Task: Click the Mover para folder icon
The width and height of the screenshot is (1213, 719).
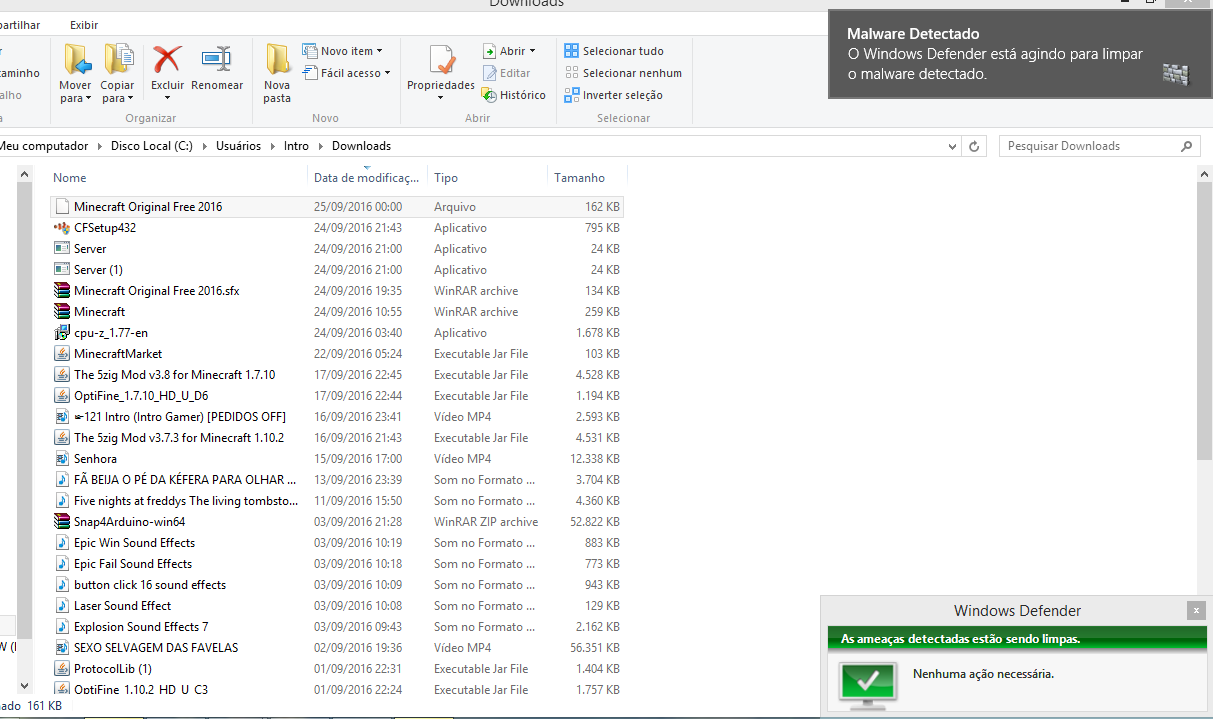Action: [x=76, y=60]
